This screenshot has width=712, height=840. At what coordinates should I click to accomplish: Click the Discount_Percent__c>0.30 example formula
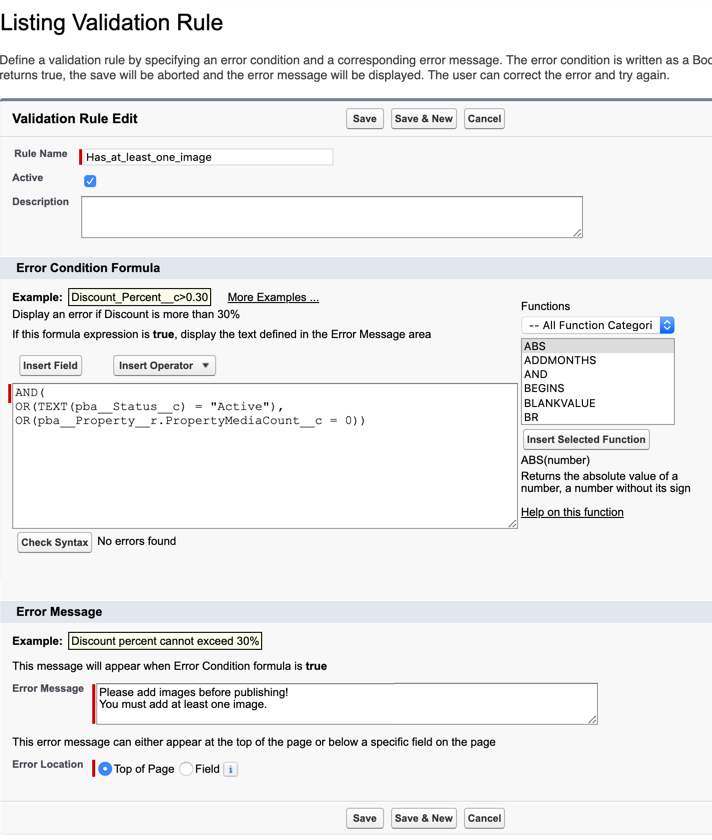pos(139,297)
